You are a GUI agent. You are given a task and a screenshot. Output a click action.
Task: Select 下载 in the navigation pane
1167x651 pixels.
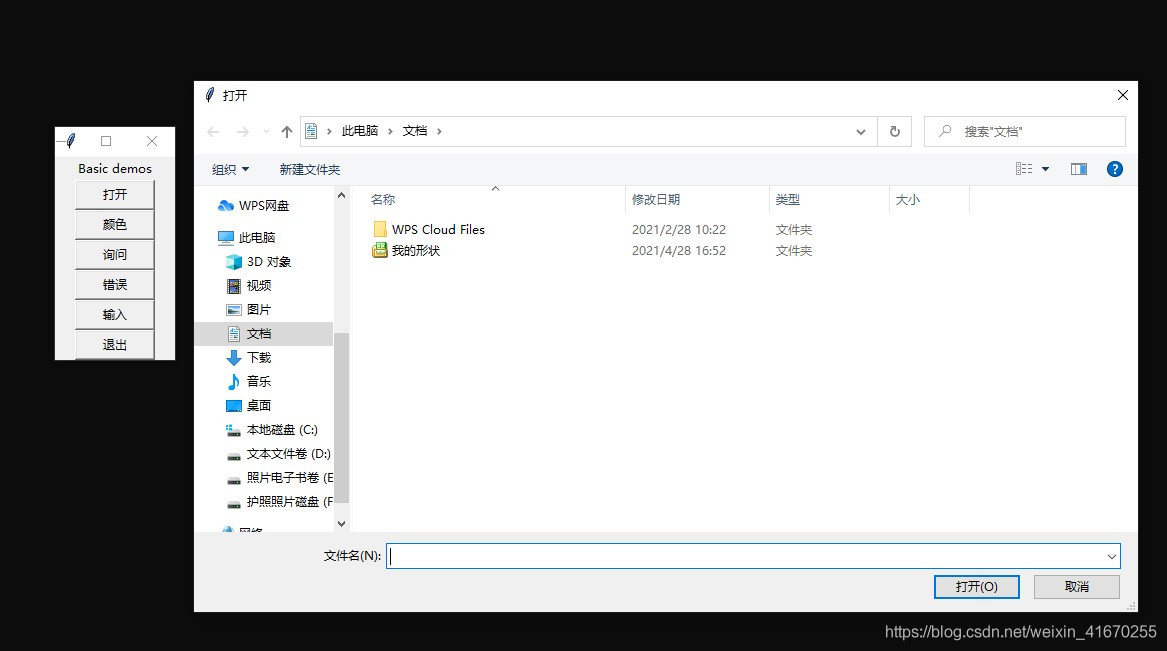[257, 357]
